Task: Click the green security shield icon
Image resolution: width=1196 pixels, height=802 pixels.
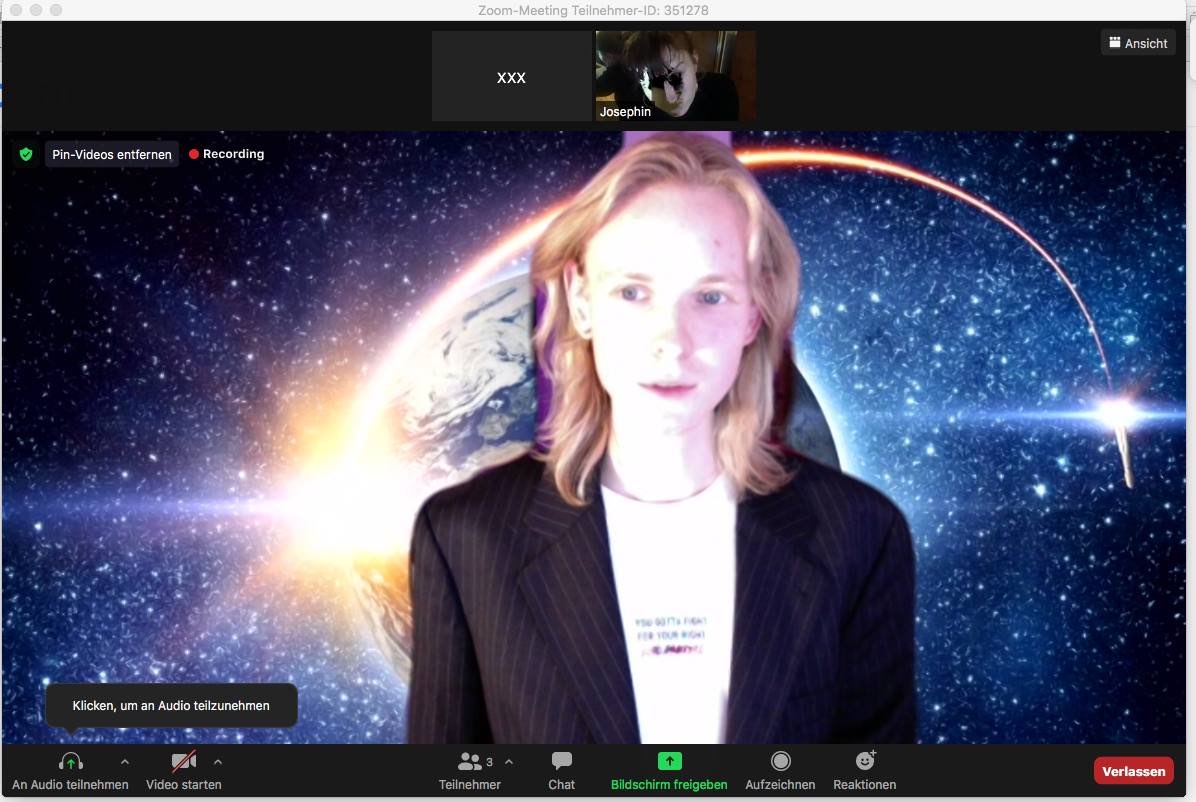Action: [x=26, y=154]
